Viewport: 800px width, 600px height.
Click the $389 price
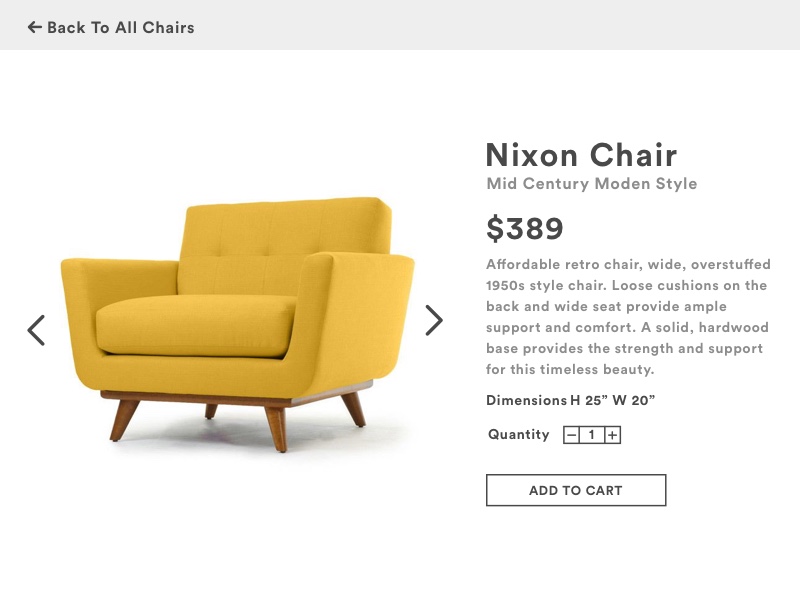point(525,229)
